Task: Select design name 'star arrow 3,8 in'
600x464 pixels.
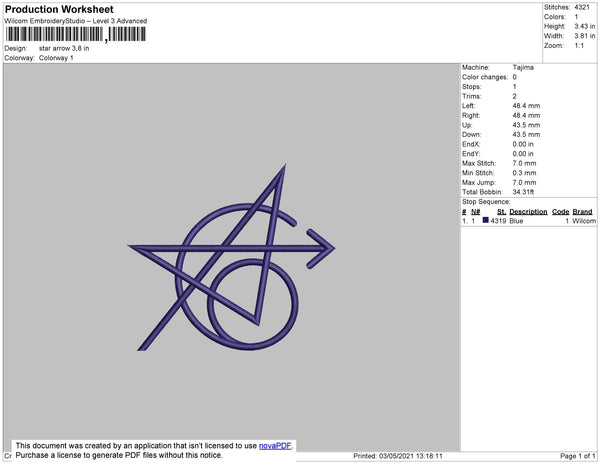Action: (x=64, y=49)
